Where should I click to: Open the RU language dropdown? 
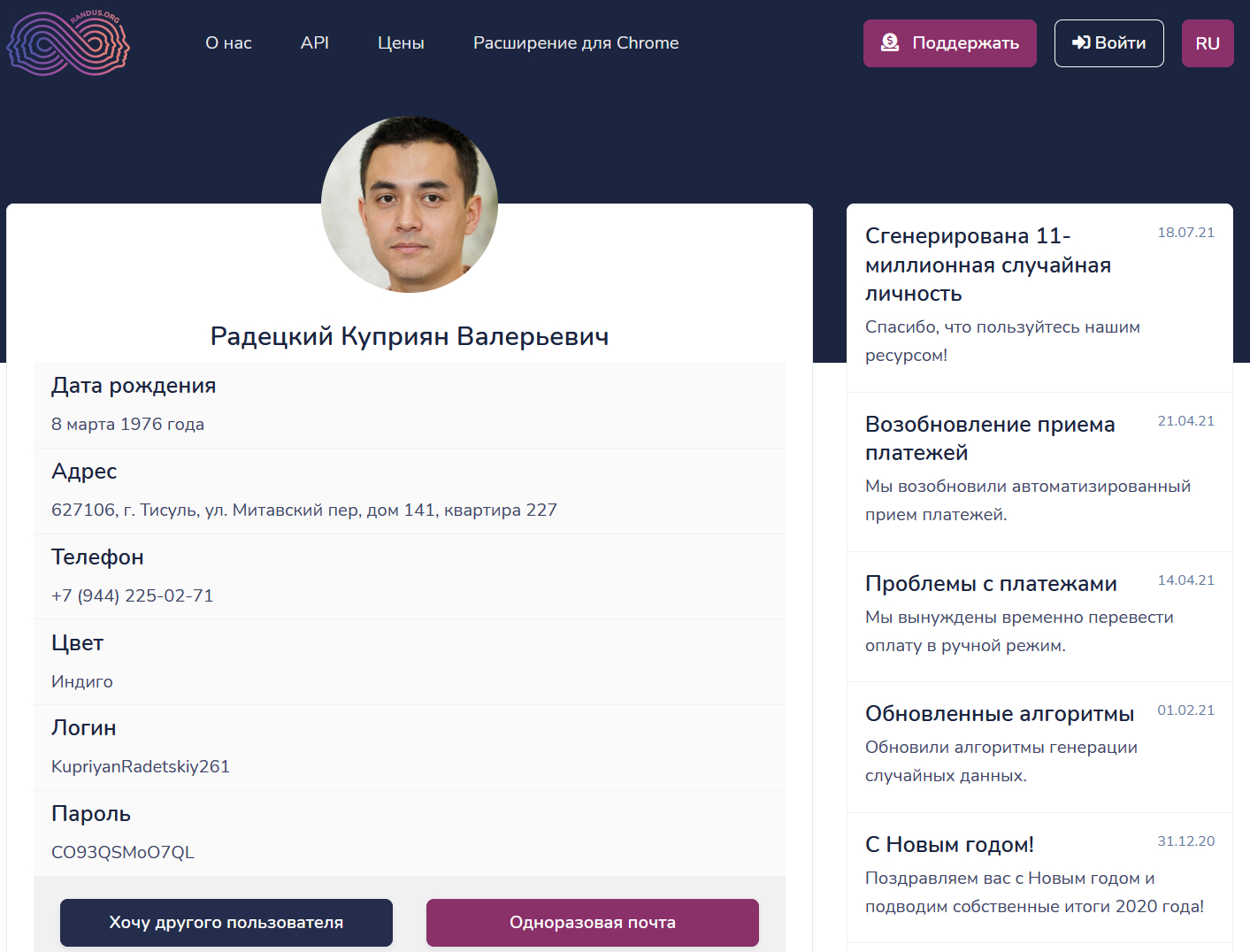coord(1207,43)
